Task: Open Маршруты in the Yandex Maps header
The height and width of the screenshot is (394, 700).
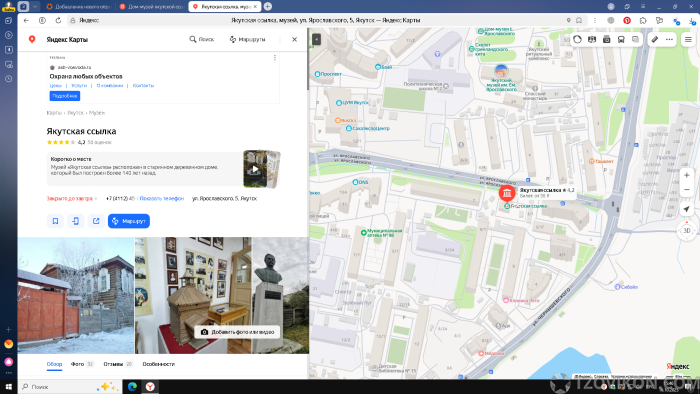Action: [x=247, y=39]
